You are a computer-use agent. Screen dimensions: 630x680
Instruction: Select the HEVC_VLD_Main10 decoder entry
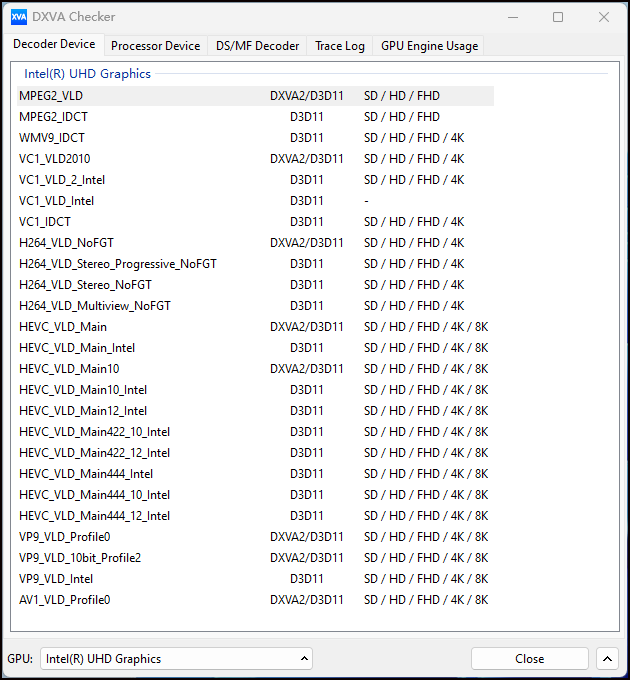(255, 369)
